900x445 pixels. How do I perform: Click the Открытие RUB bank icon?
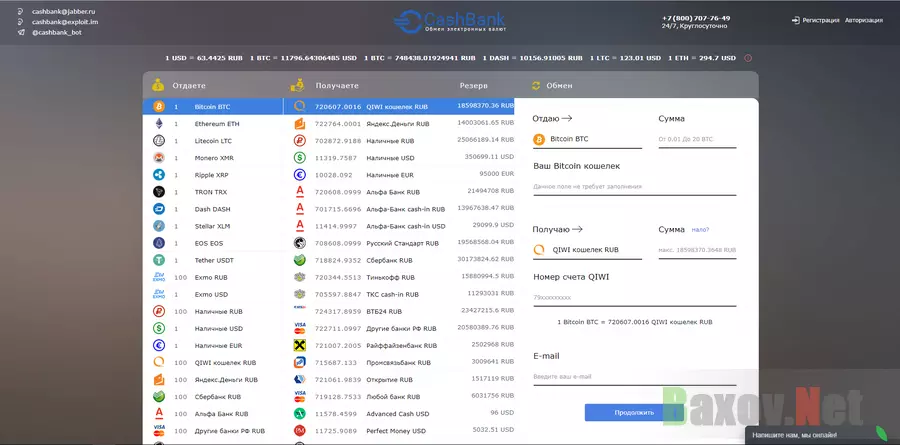pyautogui.click(x=300, y=380)
